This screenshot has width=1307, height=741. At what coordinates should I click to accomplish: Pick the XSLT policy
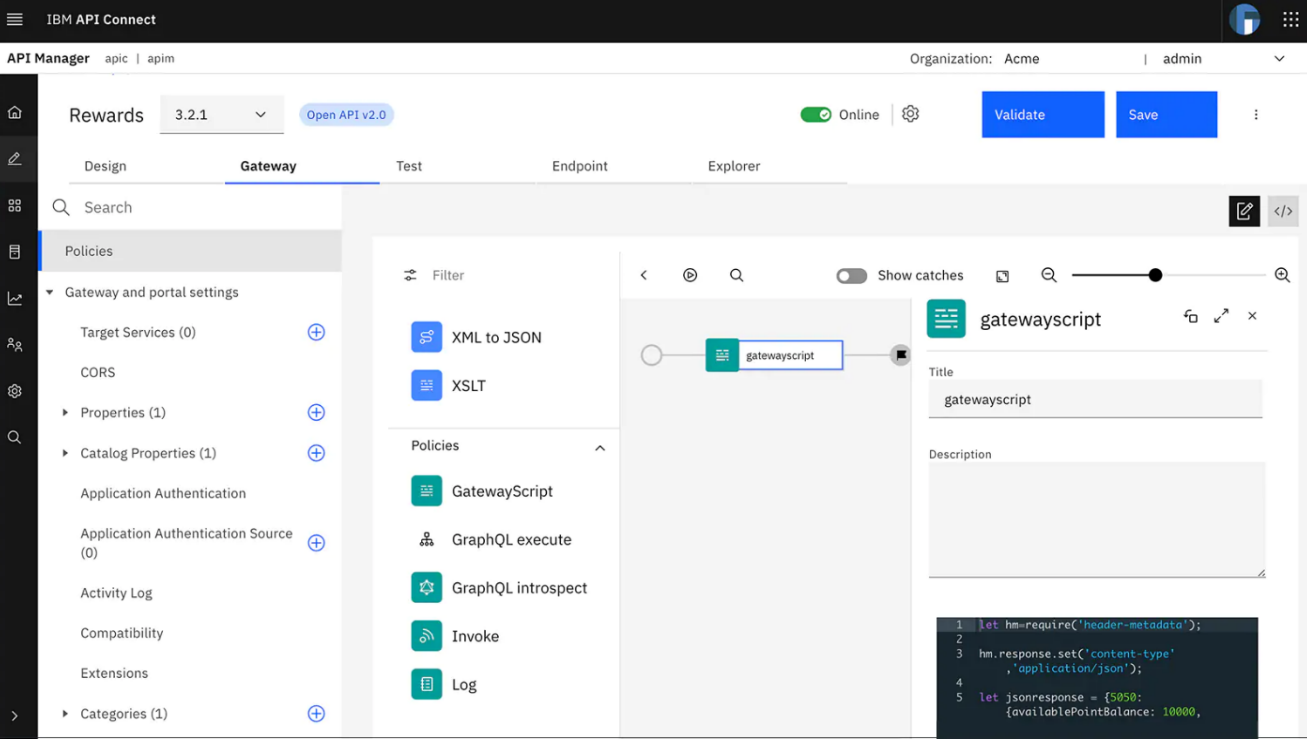[x=449, y=385]
